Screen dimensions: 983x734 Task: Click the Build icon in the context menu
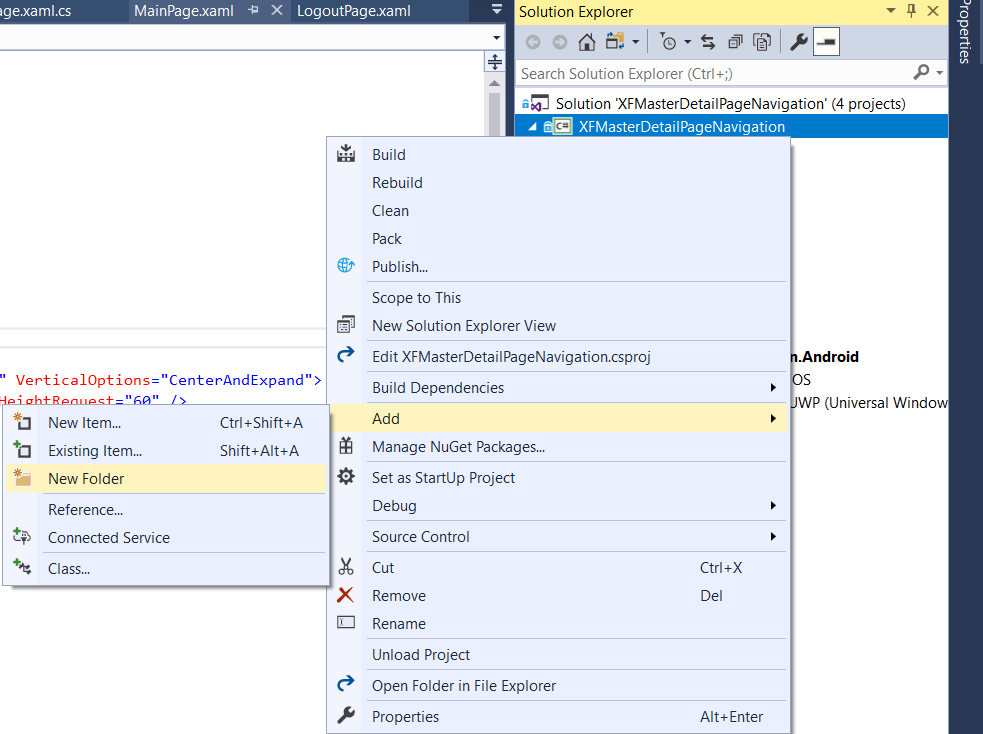click(x=345, y=154)
